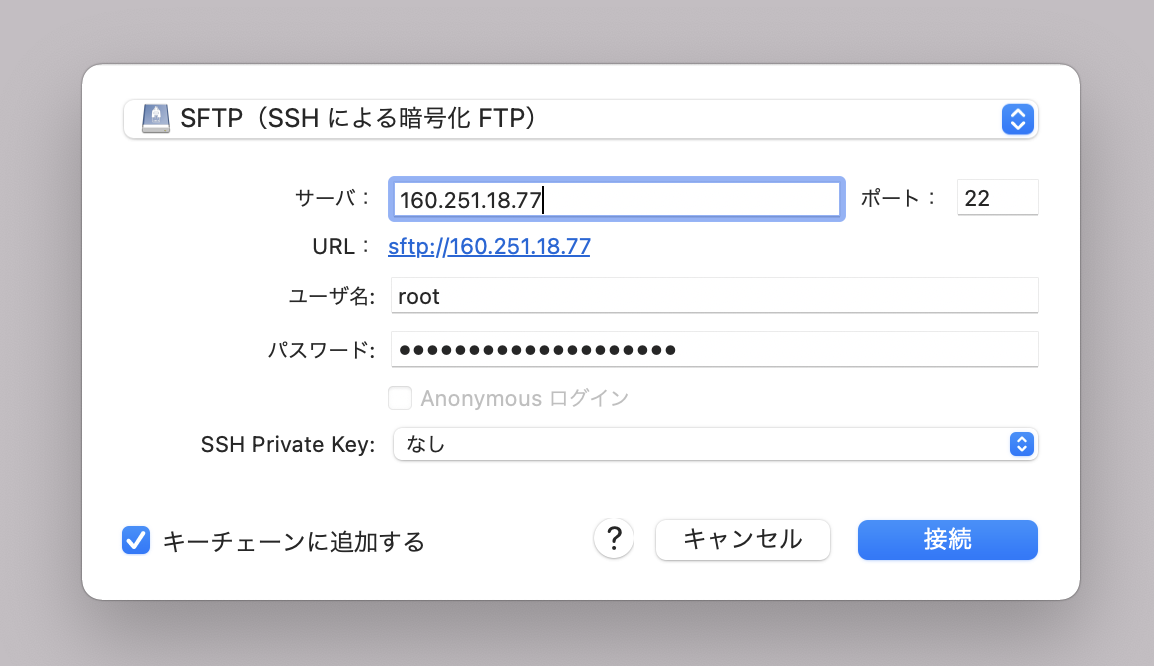This screenshot has width=1154, height=666.
Task: Click the ポート field showing 22
Action: [x=997, y=197]
